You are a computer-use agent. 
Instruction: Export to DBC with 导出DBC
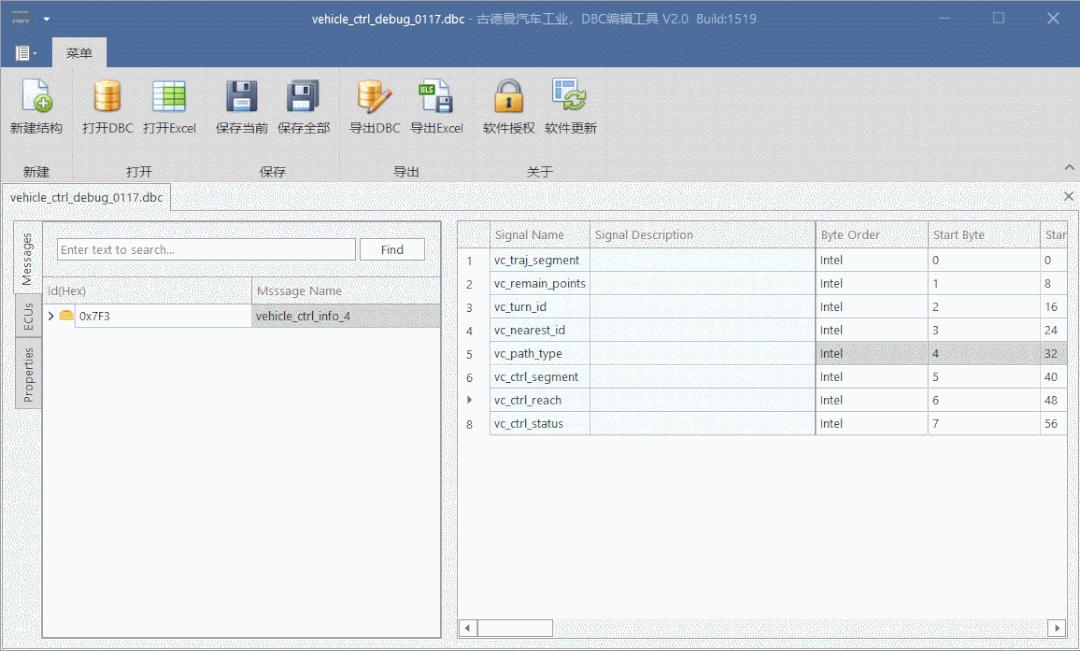tap(375, 107)
